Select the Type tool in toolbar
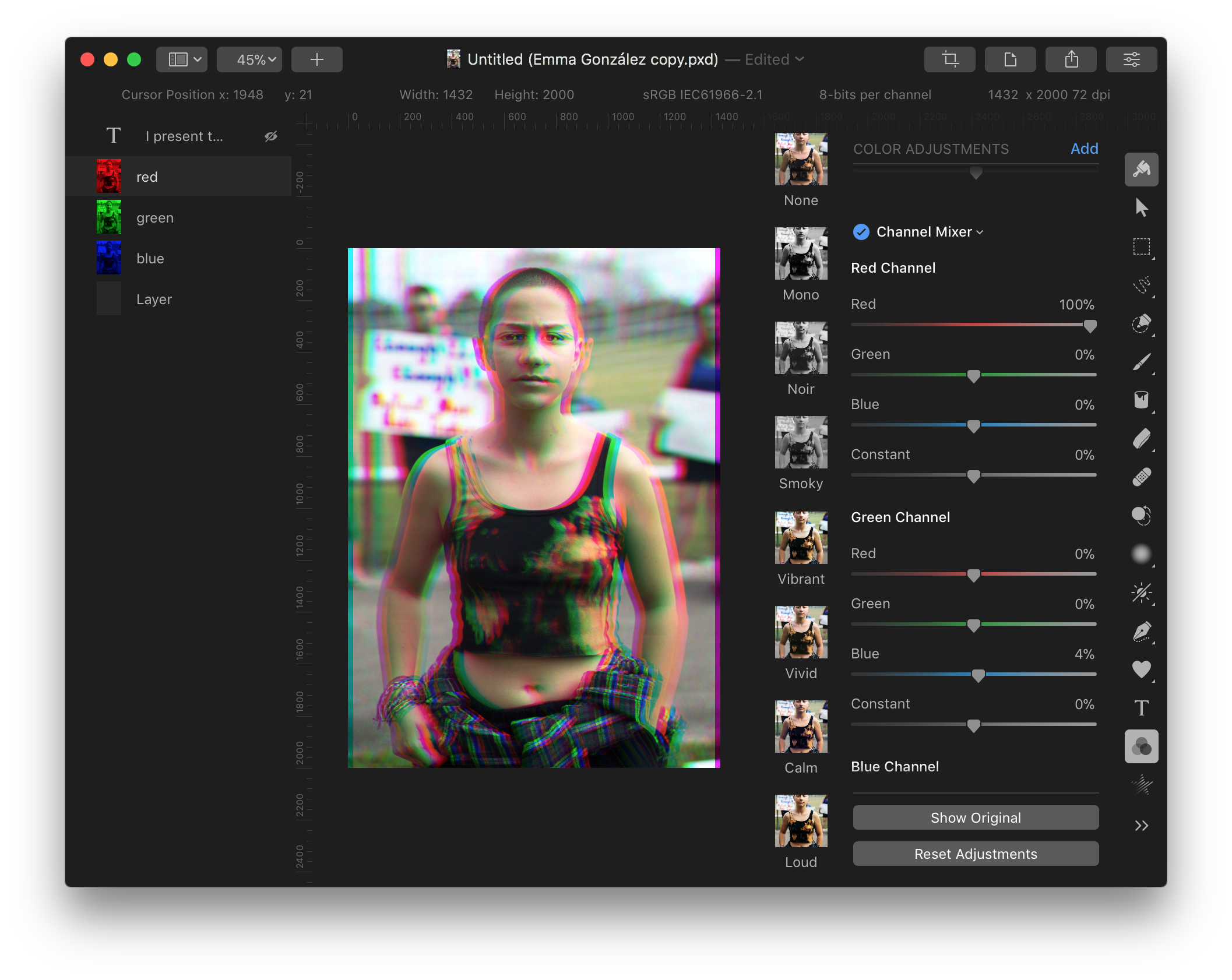The height and width of the screenshot is (980, 1232). pos(1141,708)
